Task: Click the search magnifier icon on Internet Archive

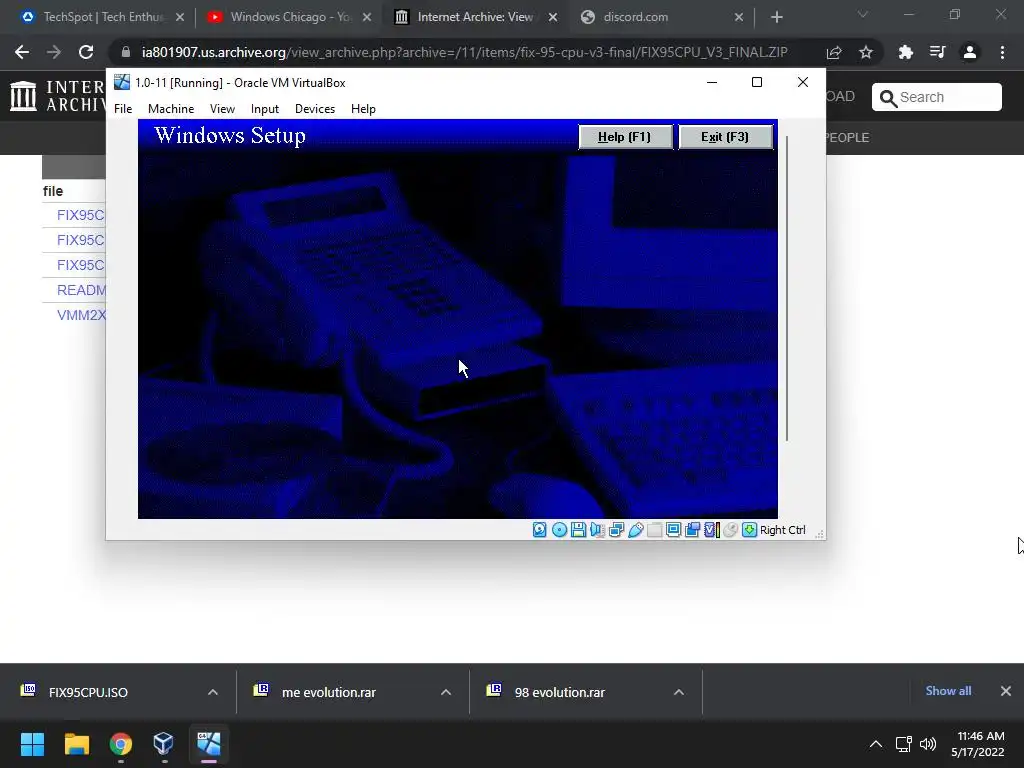Action: (888, 98)
